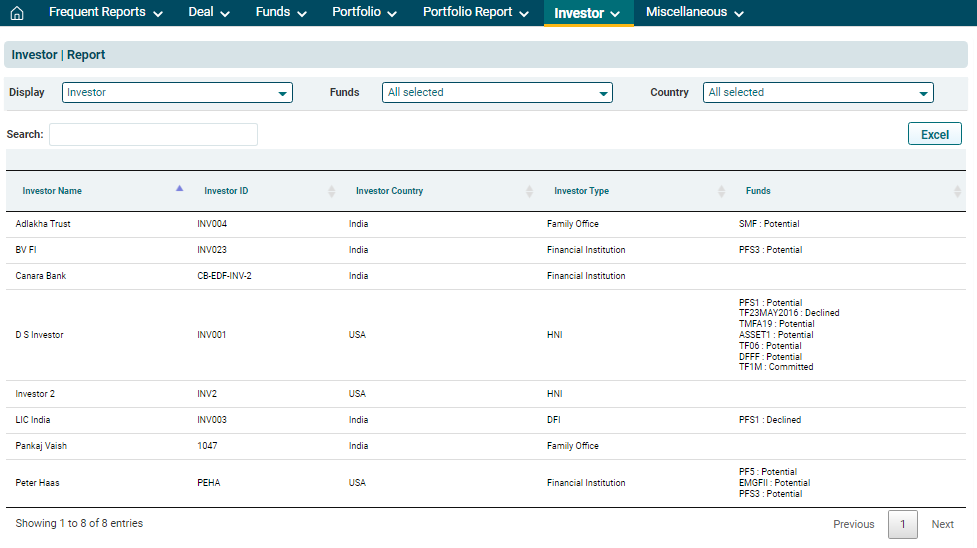Viewport: 977px width, 548px height.
Task: Sort by Investor Type column icon
Action: pyautogui.click(x=721, y=191)
